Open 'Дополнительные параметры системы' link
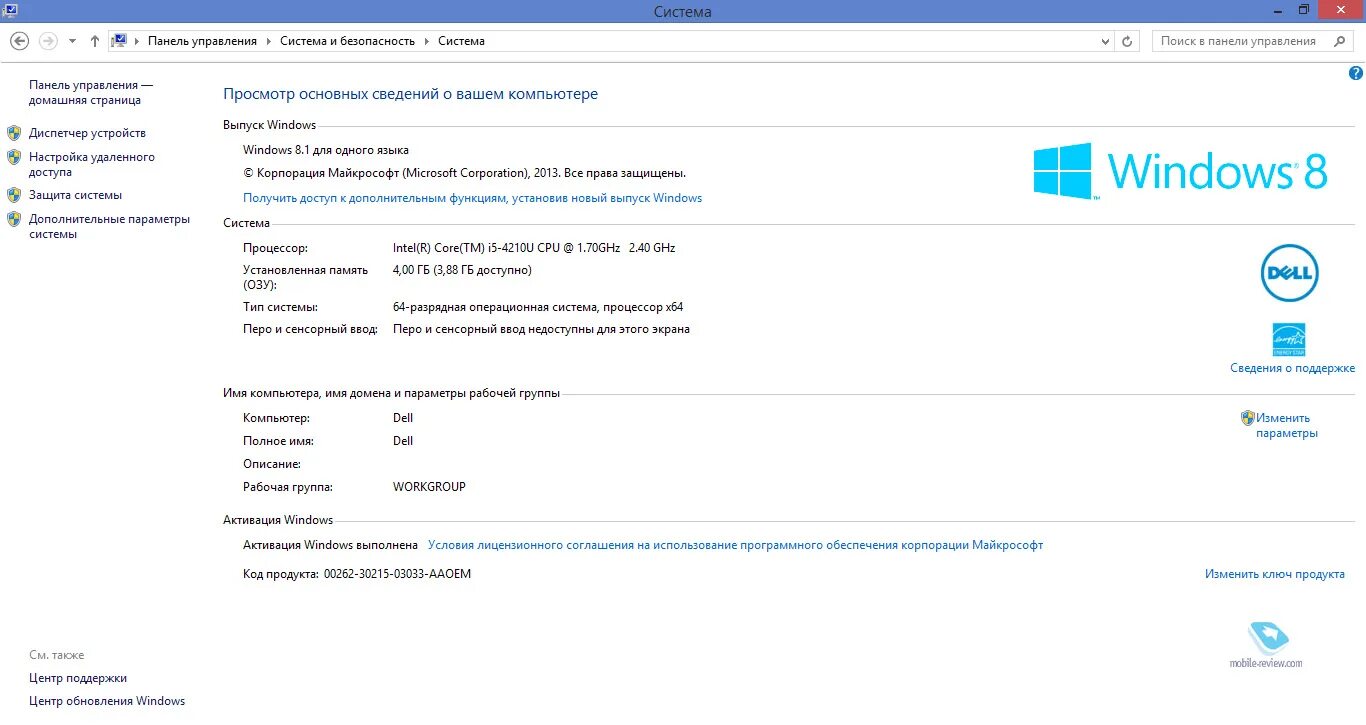The image size is (1366, 725). pos(109,227)
